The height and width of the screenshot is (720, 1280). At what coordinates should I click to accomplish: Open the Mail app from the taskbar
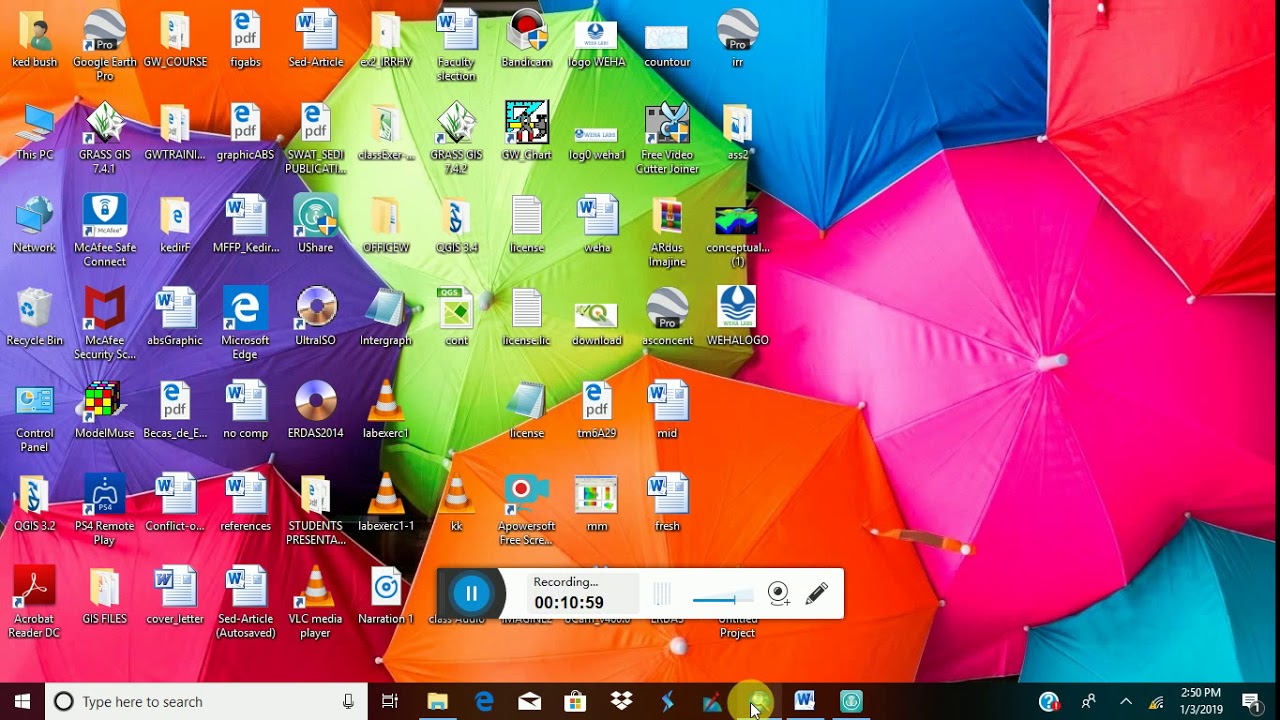[x=529, y=701]
